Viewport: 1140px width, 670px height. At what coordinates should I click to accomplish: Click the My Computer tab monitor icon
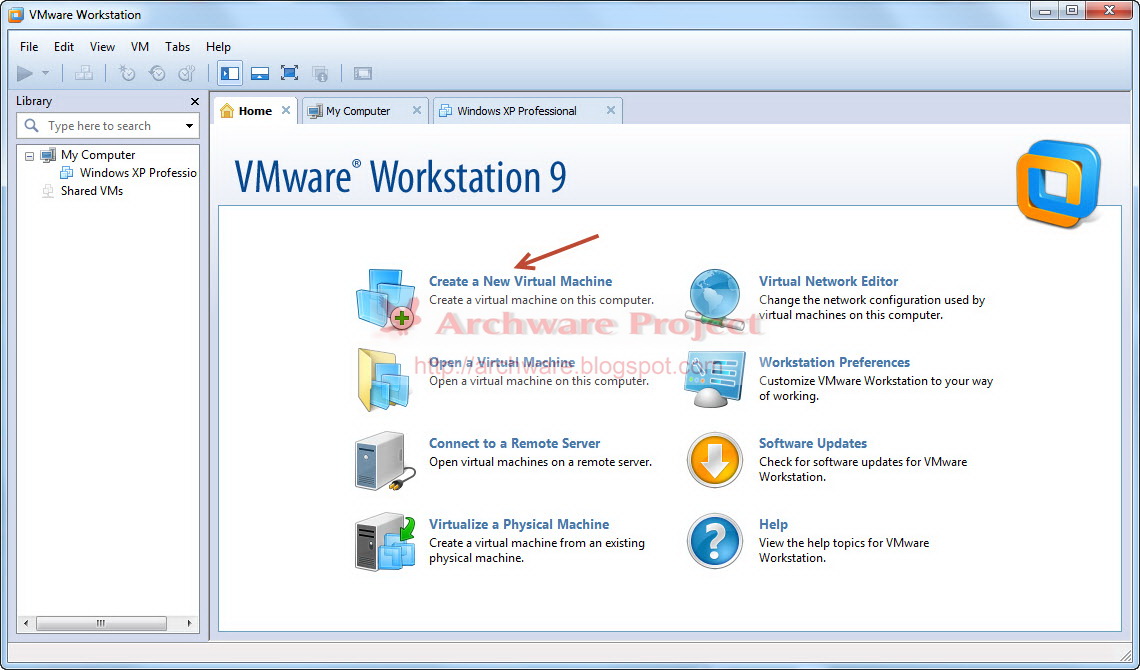tap(315, 111)
